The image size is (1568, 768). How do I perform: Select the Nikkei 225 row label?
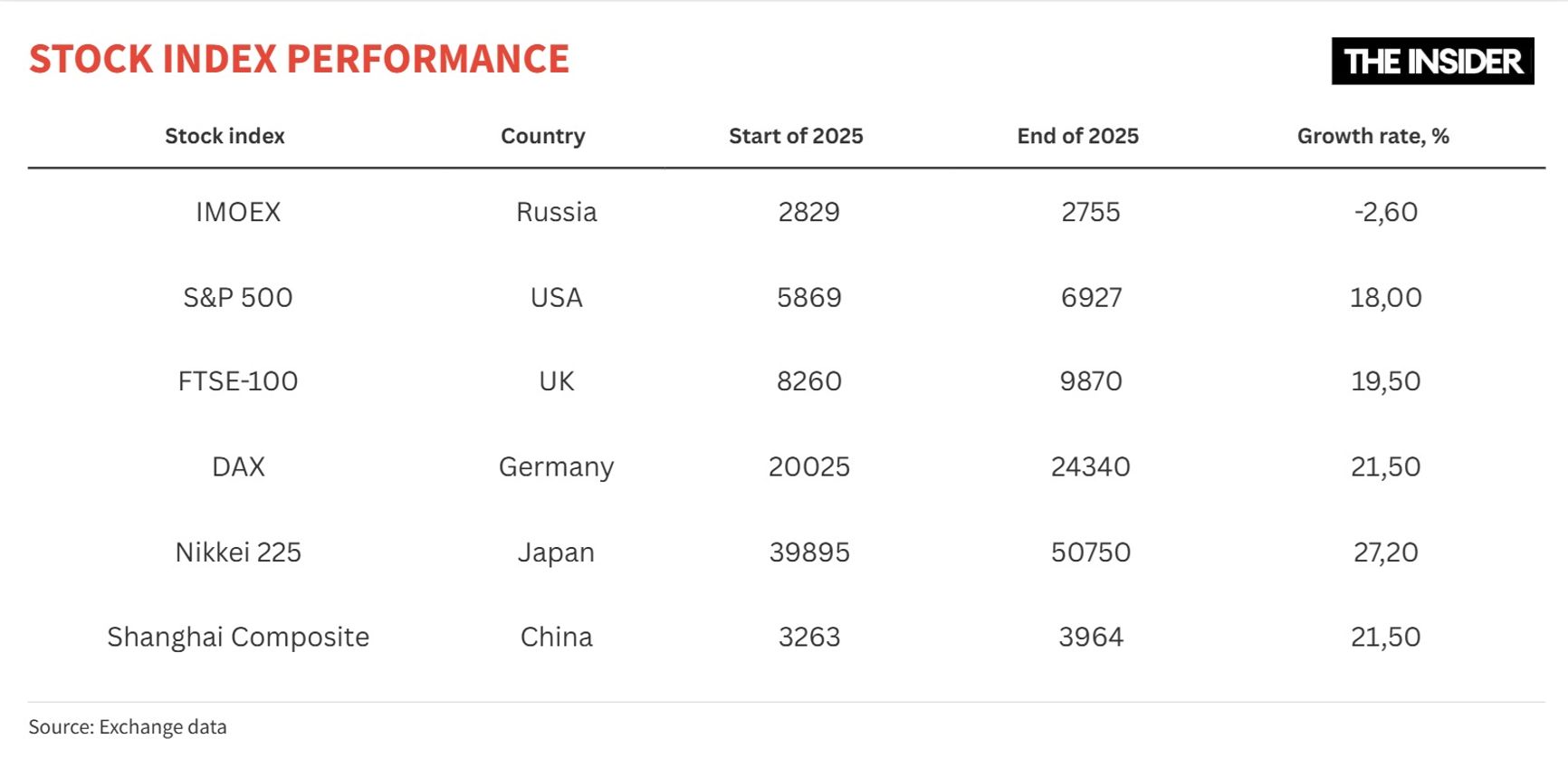coord(238,552)
